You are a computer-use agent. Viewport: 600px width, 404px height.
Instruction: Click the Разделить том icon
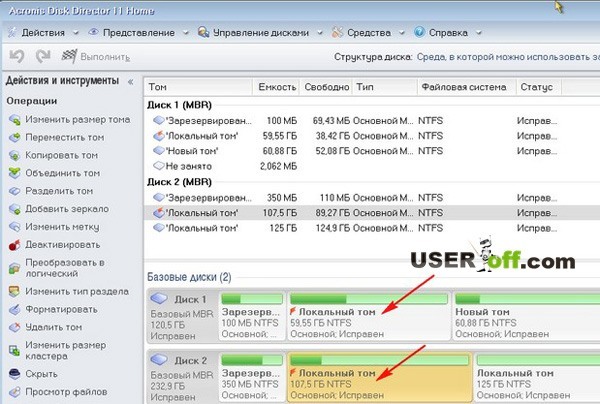coord(14,191)
